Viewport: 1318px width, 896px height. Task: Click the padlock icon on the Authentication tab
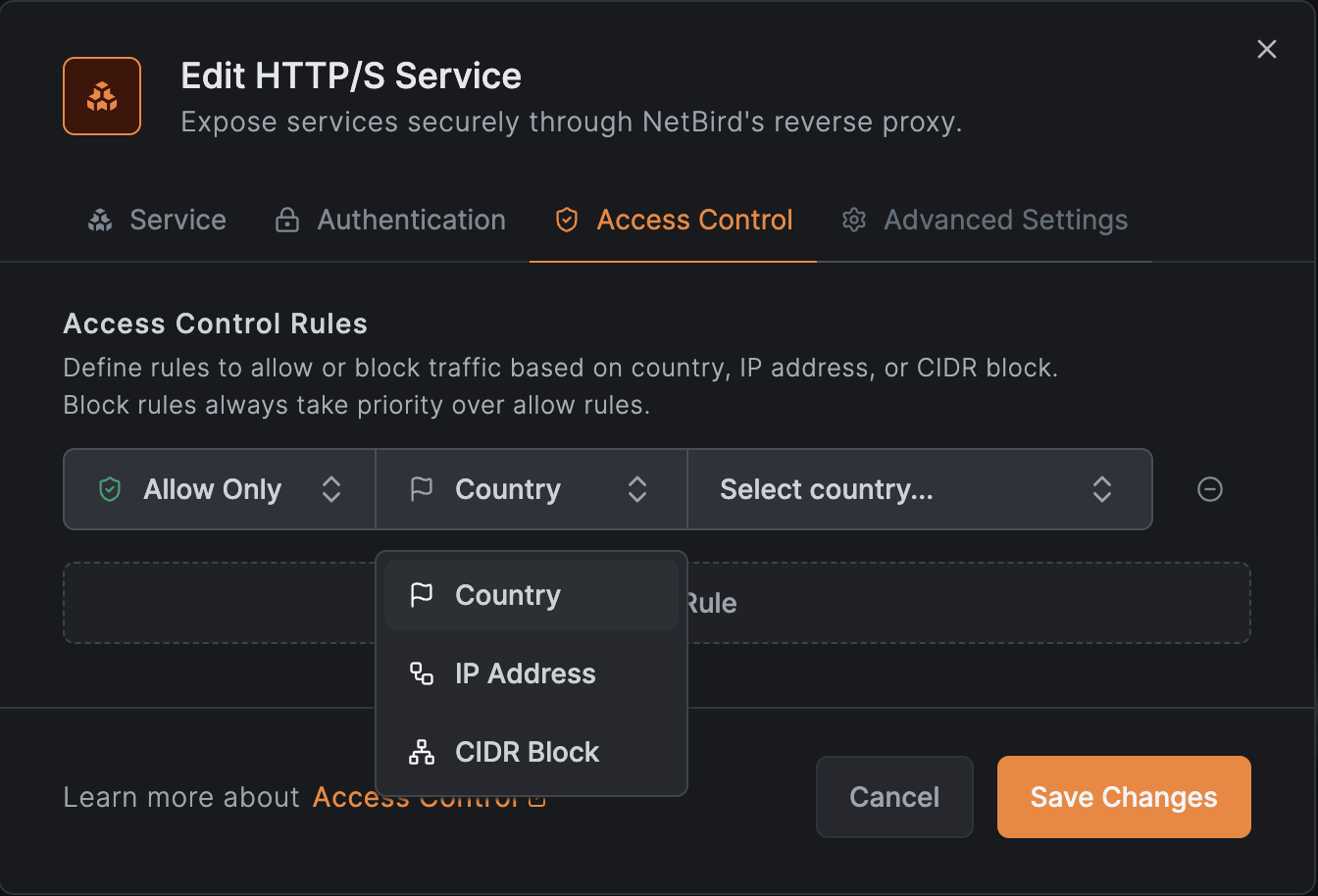point(286,221)
